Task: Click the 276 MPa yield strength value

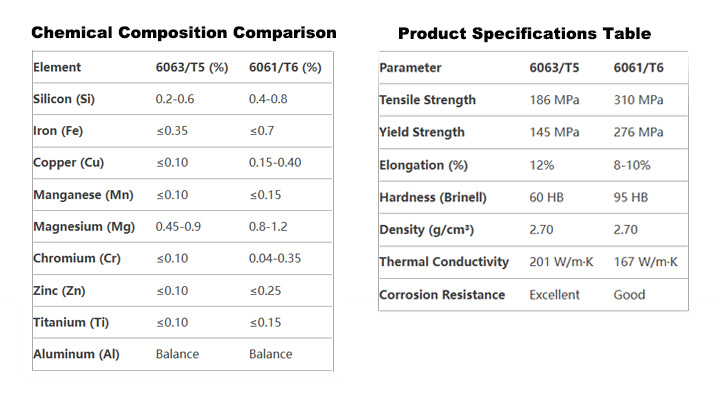Action: click(638, 133)
